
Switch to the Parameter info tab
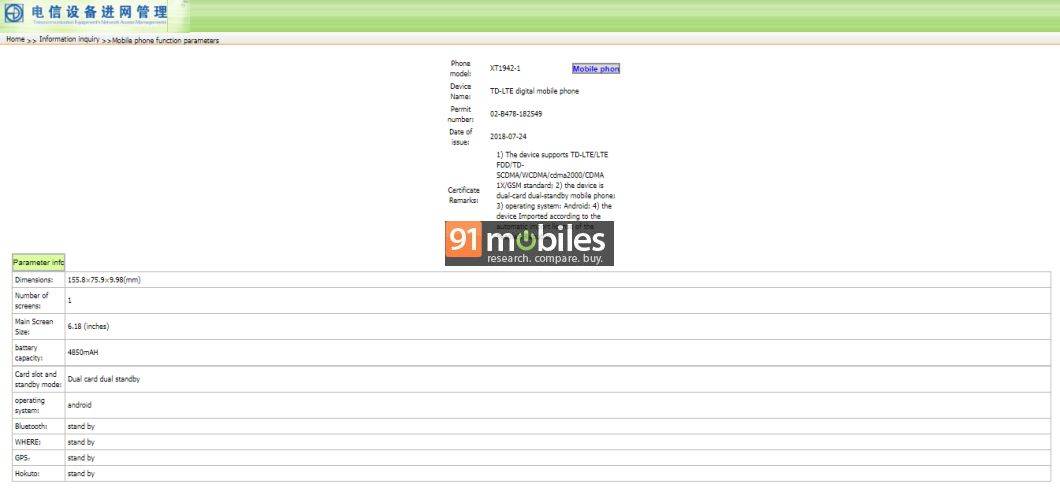(38, 263)
